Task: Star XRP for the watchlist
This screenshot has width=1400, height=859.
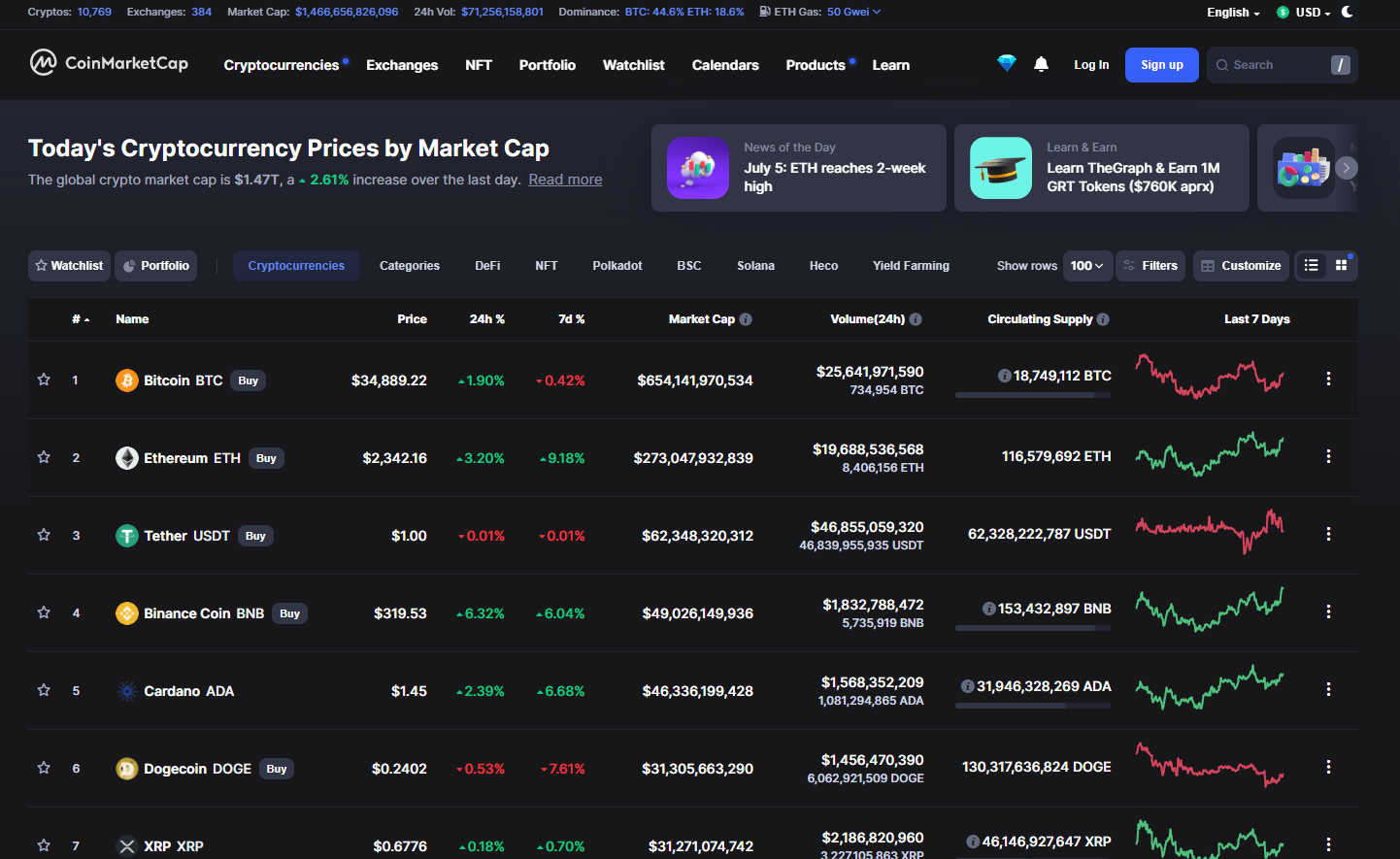Action: (44, 845)
